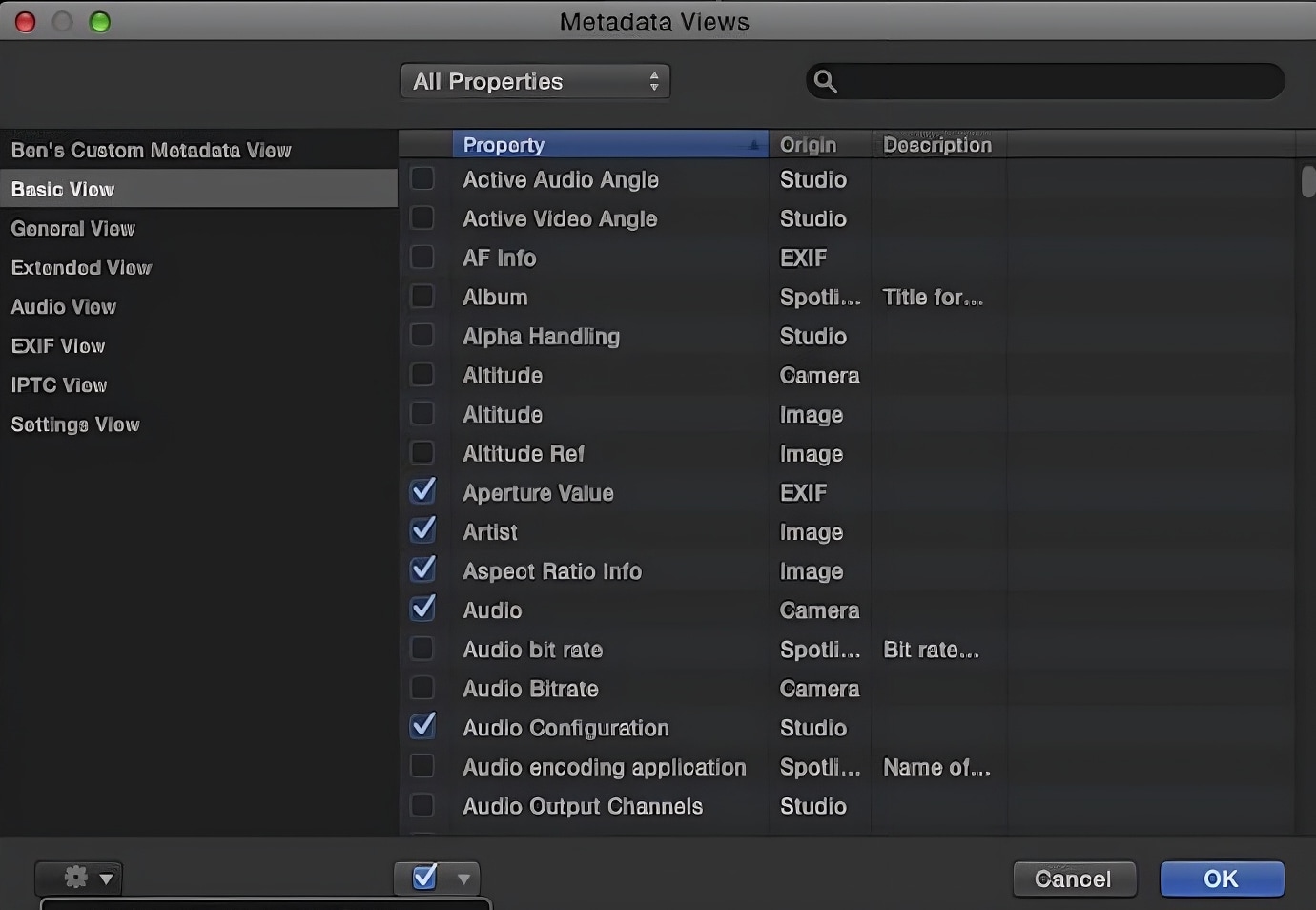Tick the Audio Bitrate checkbox
Viewport: 1316px width, 910px height.
coord(422,688)
